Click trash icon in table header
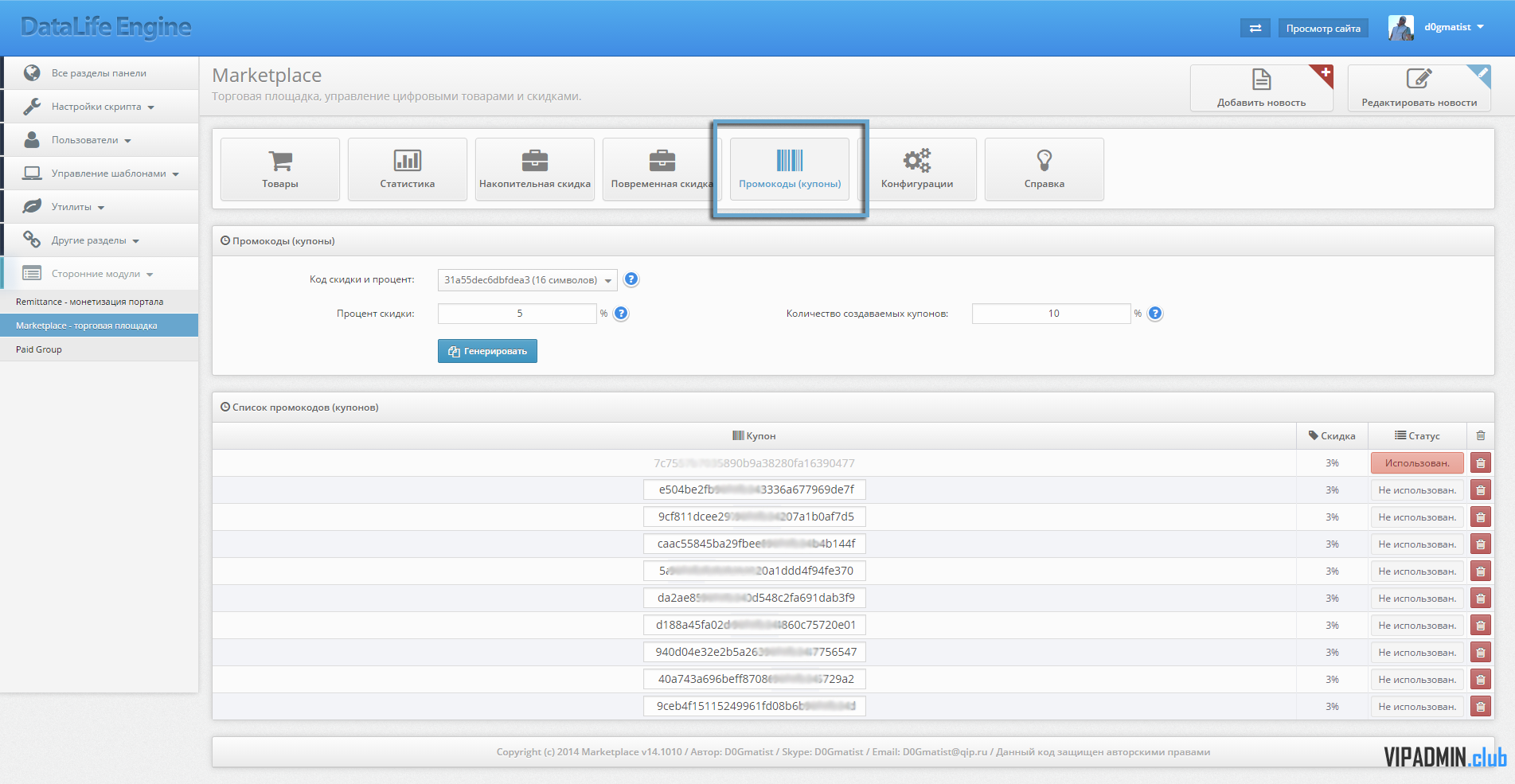 [1481, 435]
